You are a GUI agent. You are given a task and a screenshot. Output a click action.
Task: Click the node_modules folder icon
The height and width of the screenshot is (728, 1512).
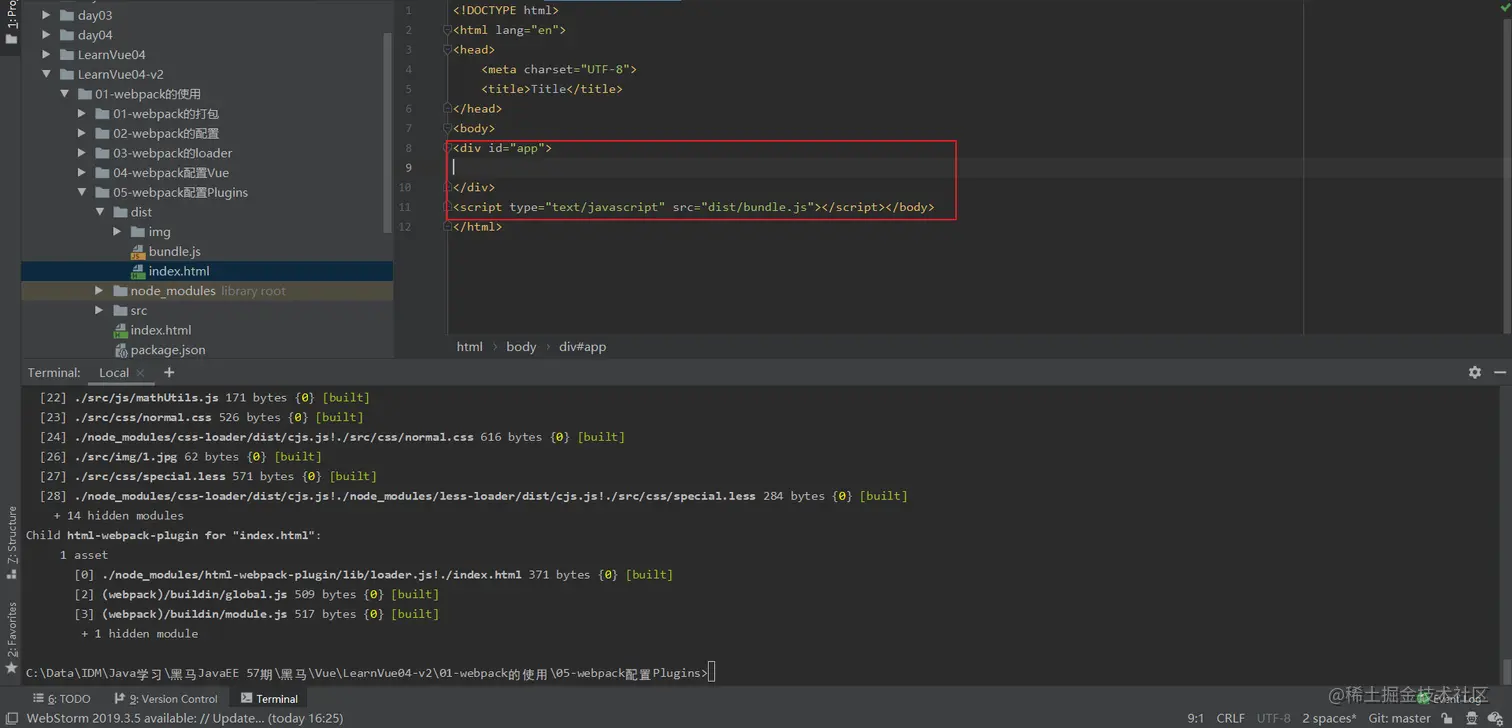120,291
